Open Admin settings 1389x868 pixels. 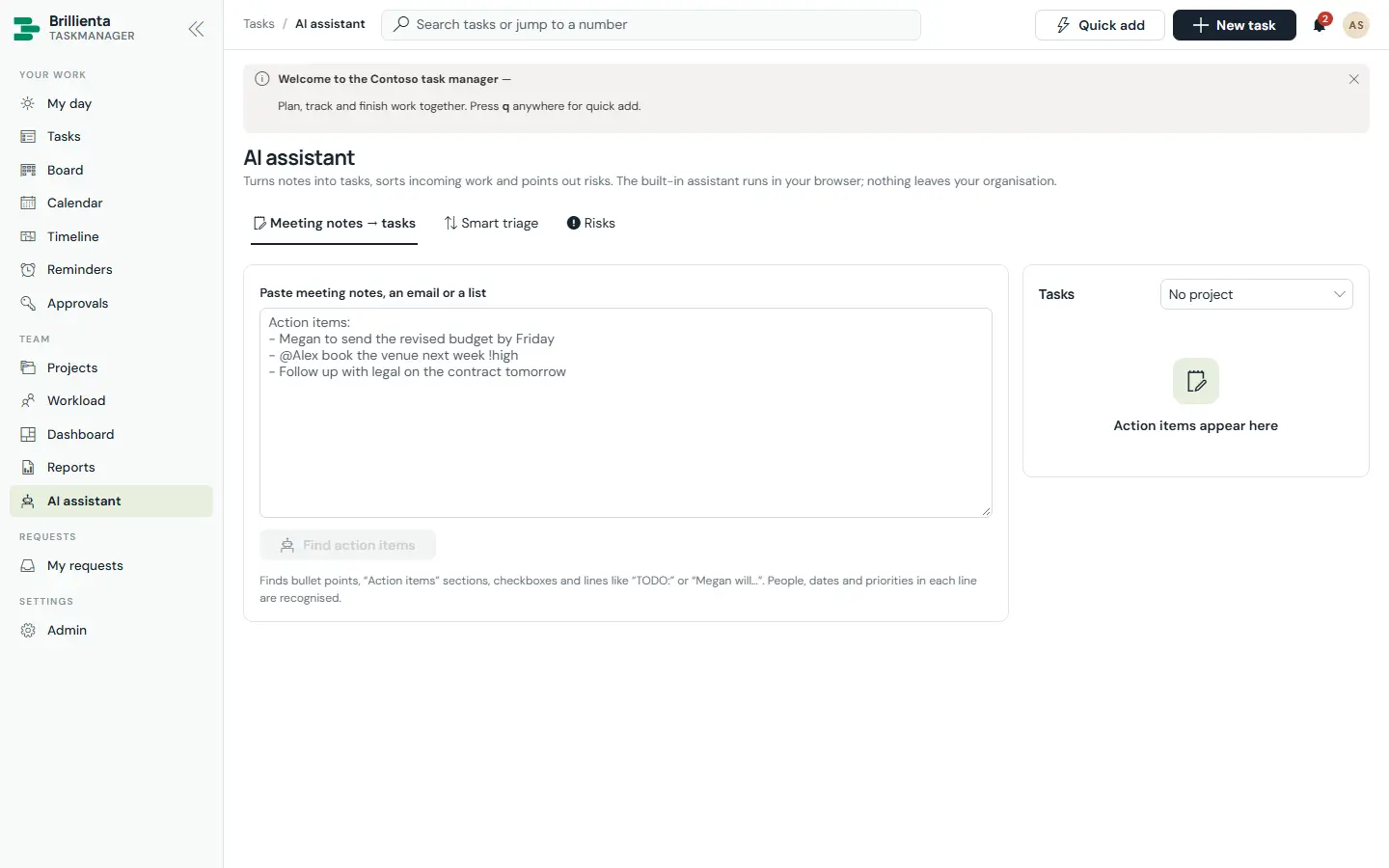coord(111,630)
